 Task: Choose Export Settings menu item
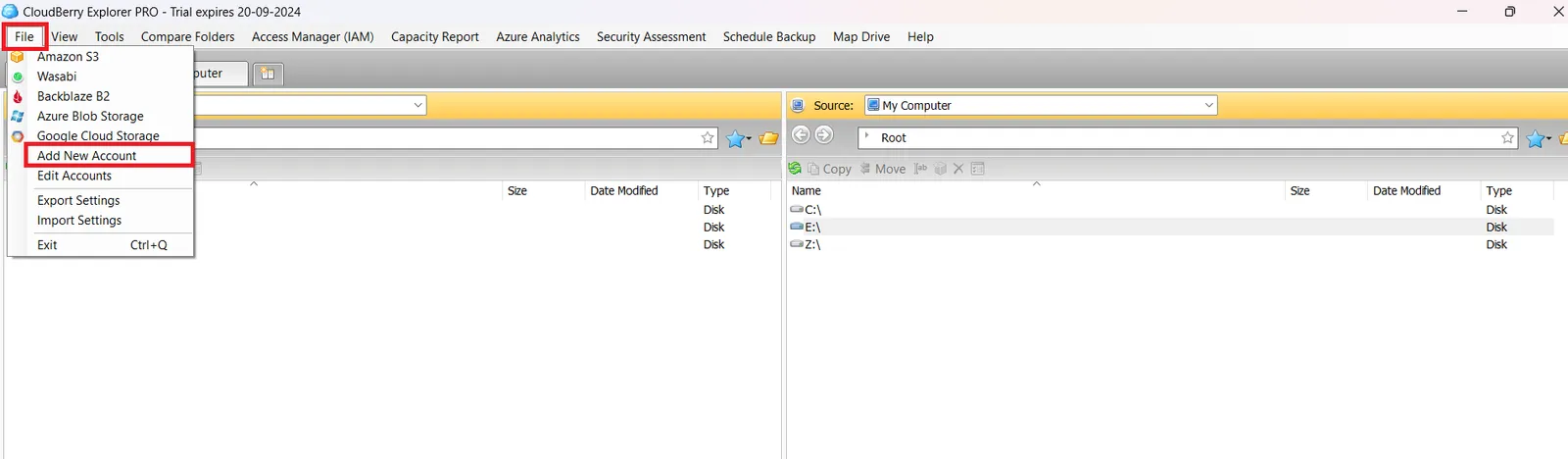click(100, 200)
